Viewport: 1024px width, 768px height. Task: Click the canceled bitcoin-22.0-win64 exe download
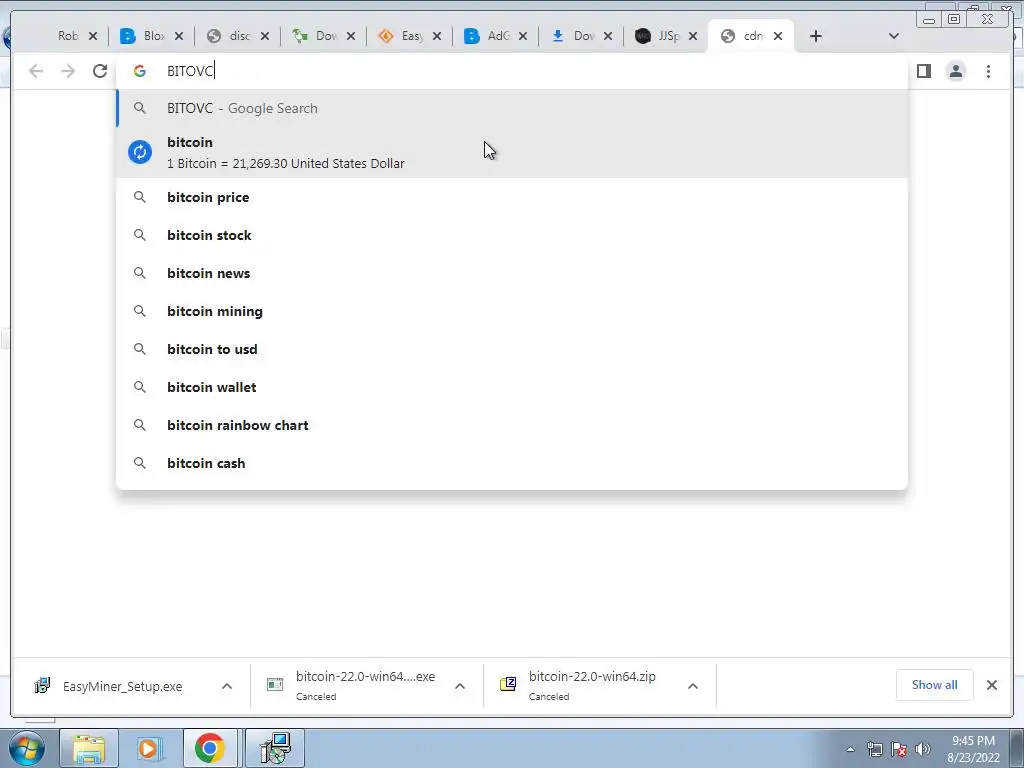[x=353, y=686]
